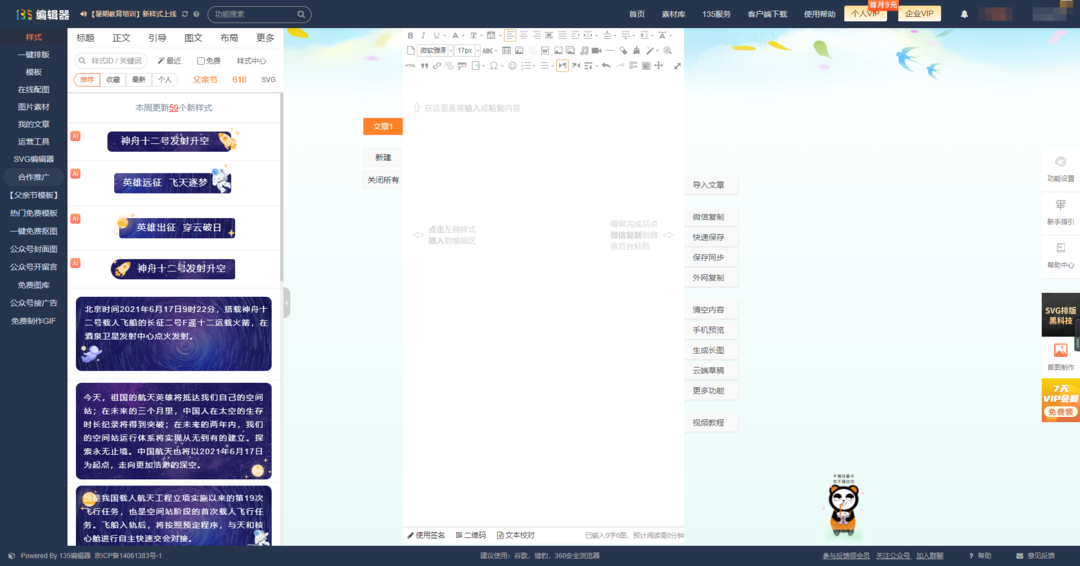Viewport: 1080px width, 566px height.
Task: Click the undo arrow in toolbar
Action: pyautogui.click(x=606, y=66)
